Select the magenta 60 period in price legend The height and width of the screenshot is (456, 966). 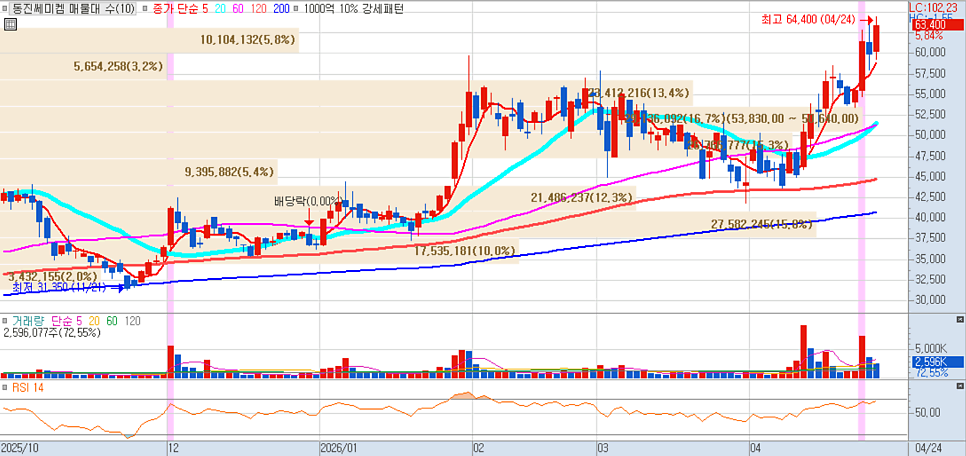238,10
